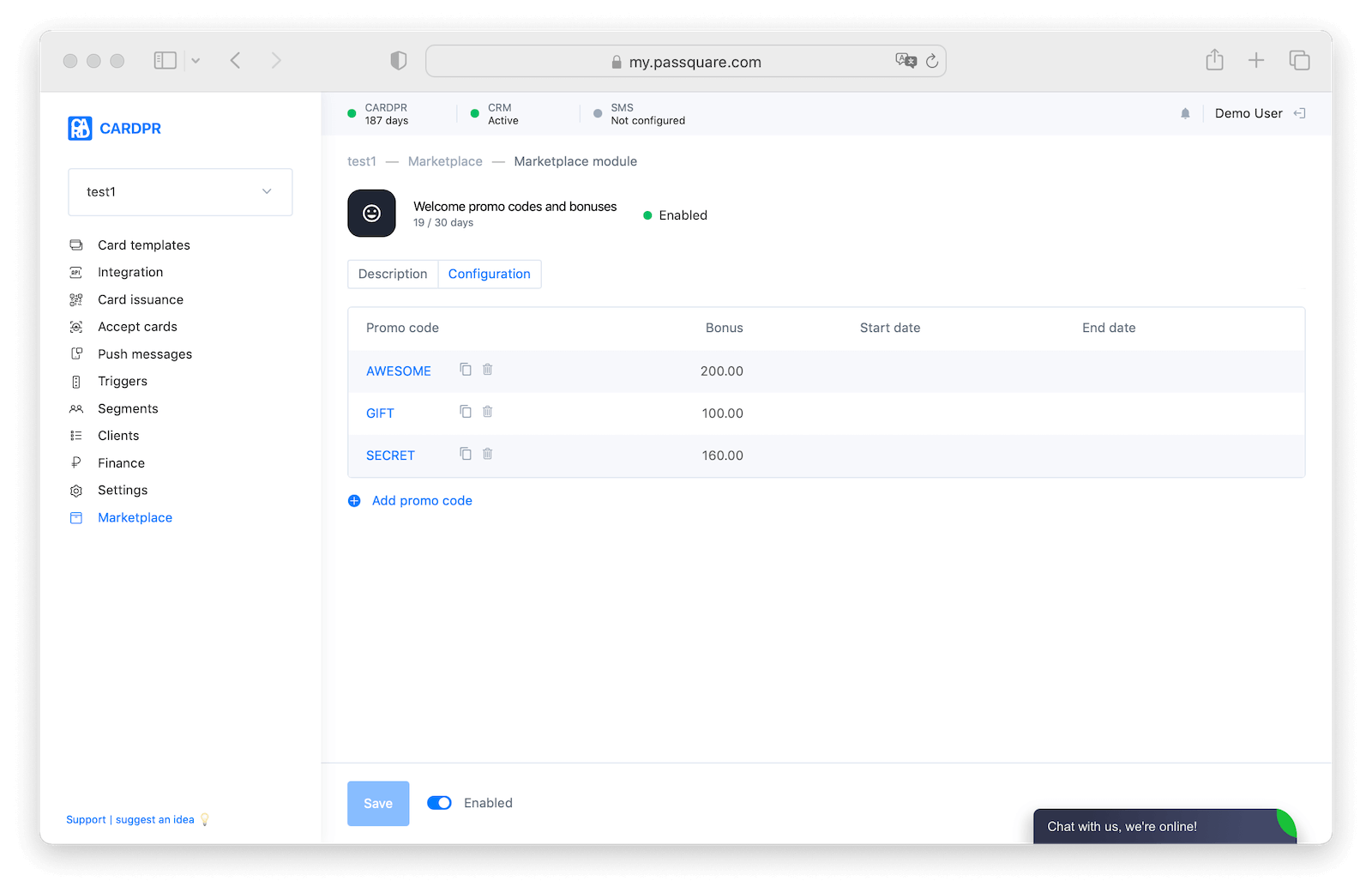The width and height of the screenshot is (1372, 893).
Task: Click the Settings gear icon
Action: (x=76, y=490)
